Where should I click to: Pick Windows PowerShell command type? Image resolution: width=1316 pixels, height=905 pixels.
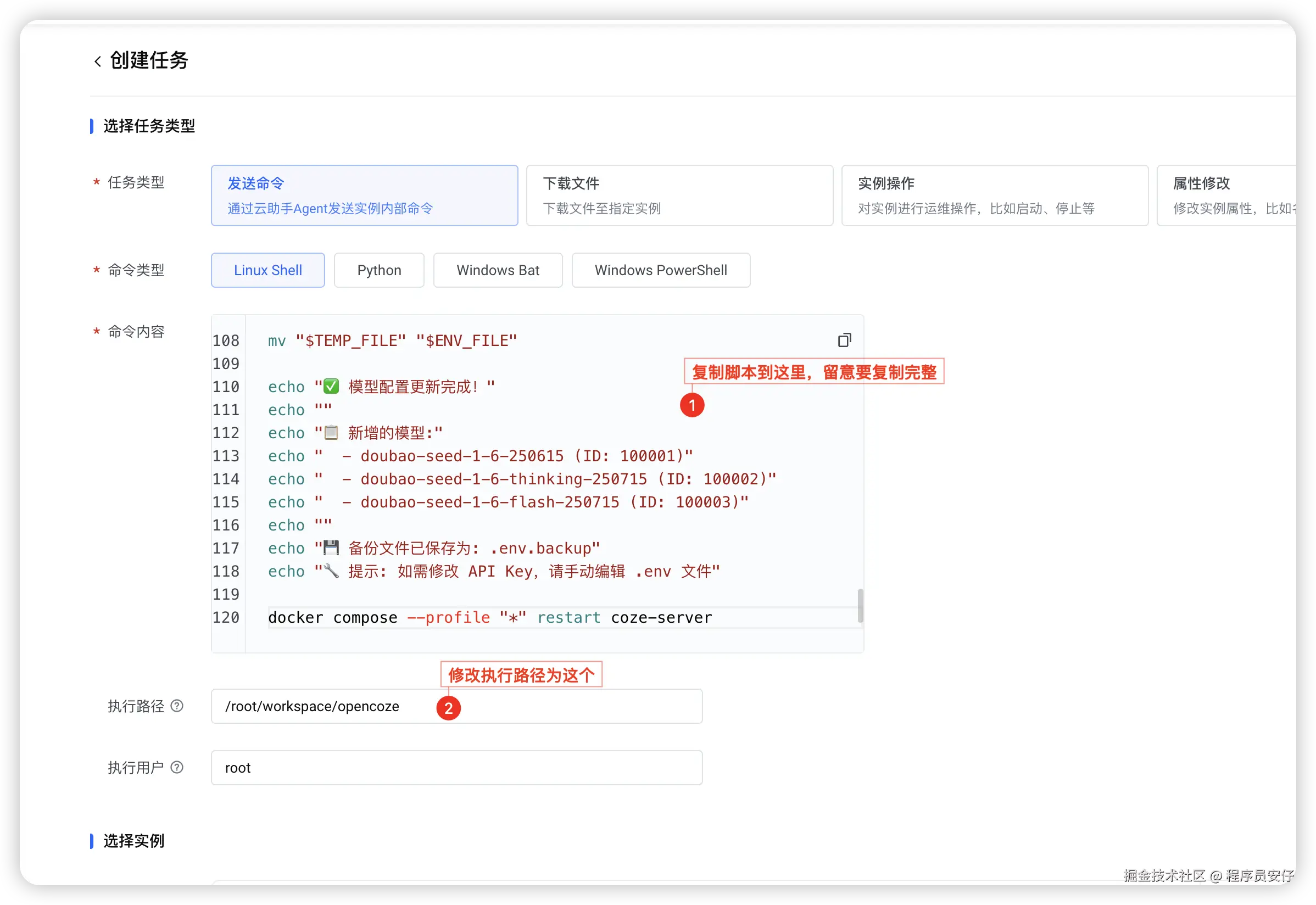point(661,271)
